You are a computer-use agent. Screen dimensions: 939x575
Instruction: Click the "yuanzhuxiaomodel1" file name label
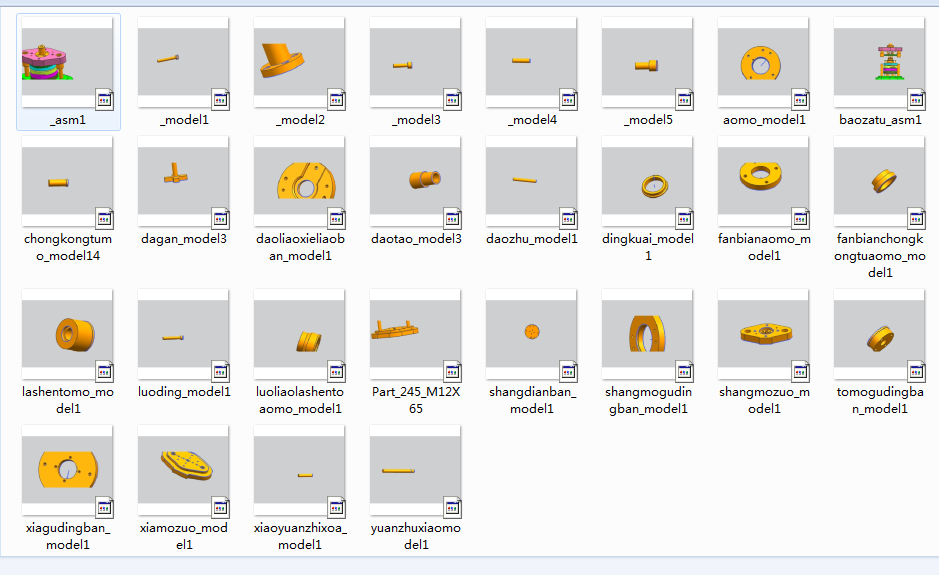pyautogui.click(x=416, y=536)
